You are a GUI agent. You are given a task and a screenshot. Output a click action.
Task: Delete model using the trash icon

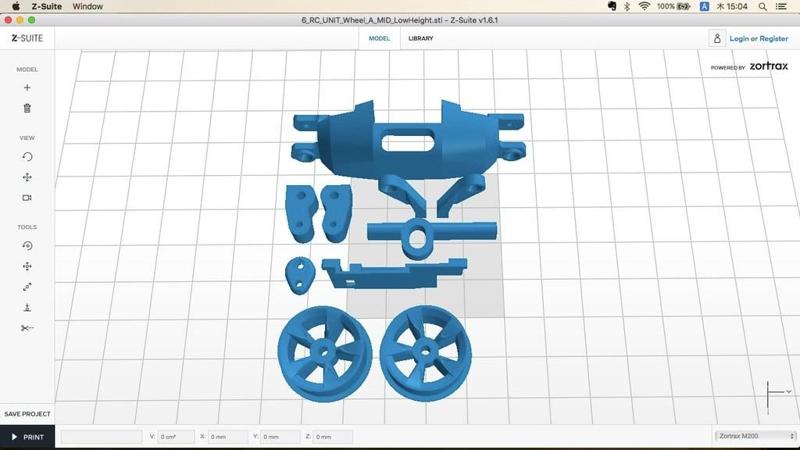click(27, 108)
